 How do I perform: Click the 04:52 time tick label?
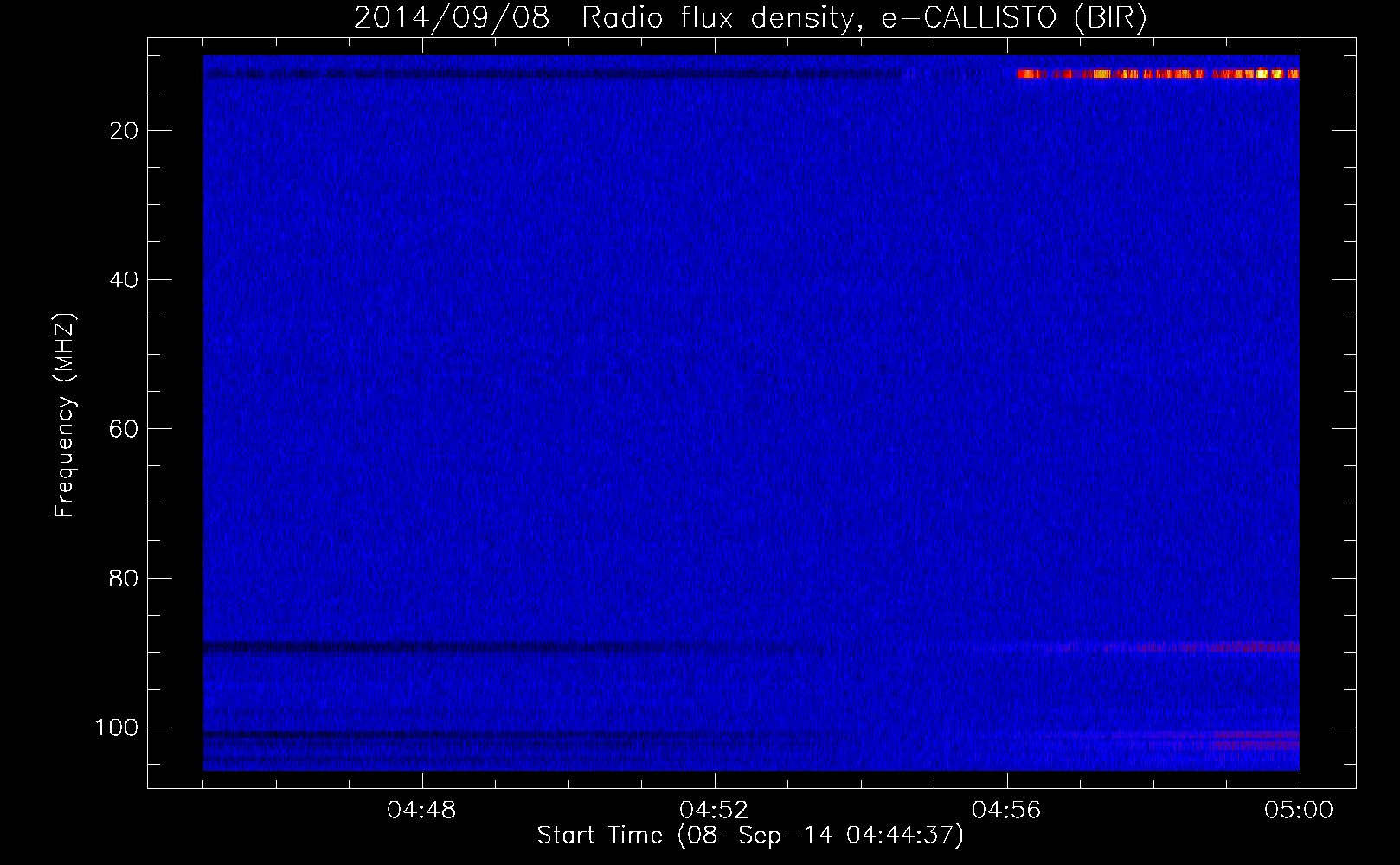coord(714,811)
